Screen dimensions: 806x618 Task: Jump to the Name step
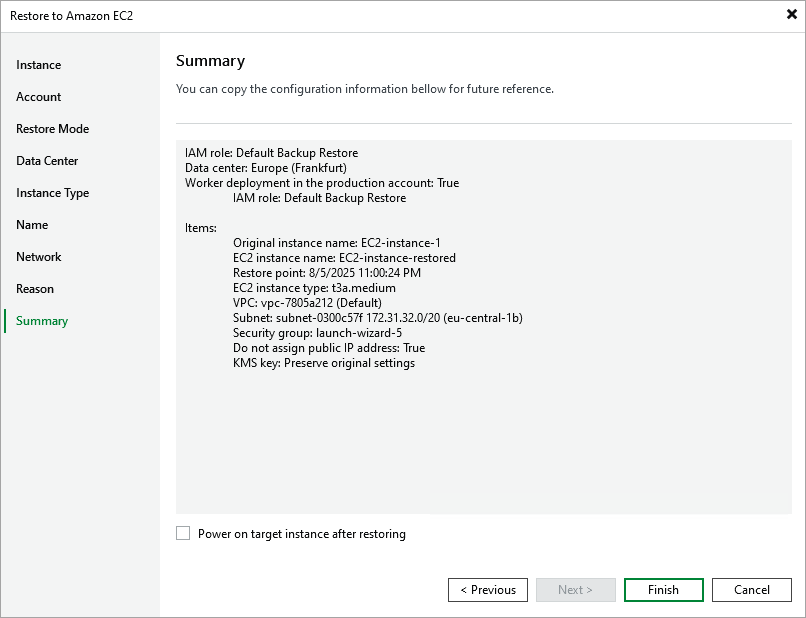(32, 225)
